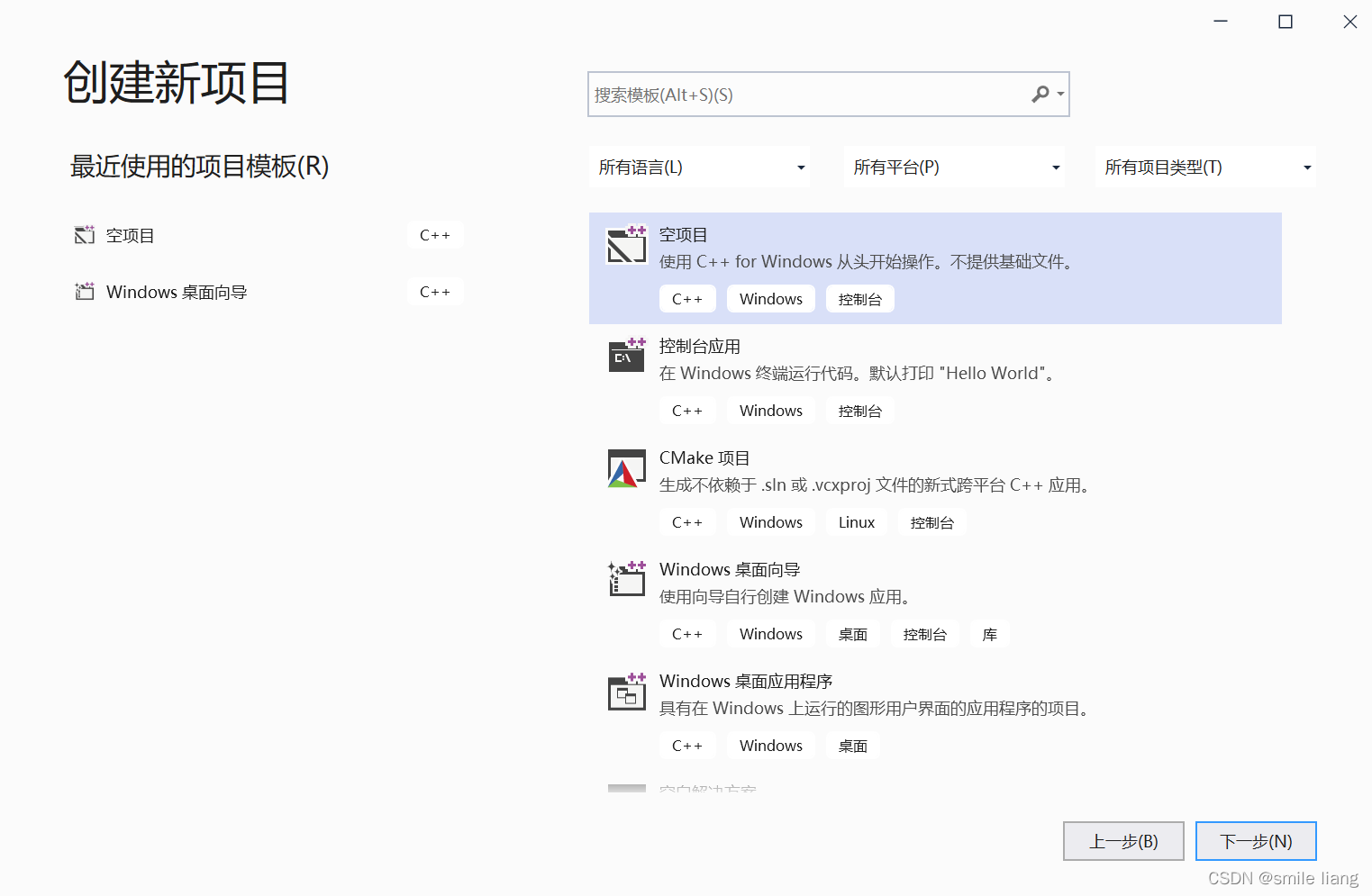Viewport: 1372px width, 896px height.
Task: Click the recent Windows 桌面向导 icon
Action: tap(84, 291)
